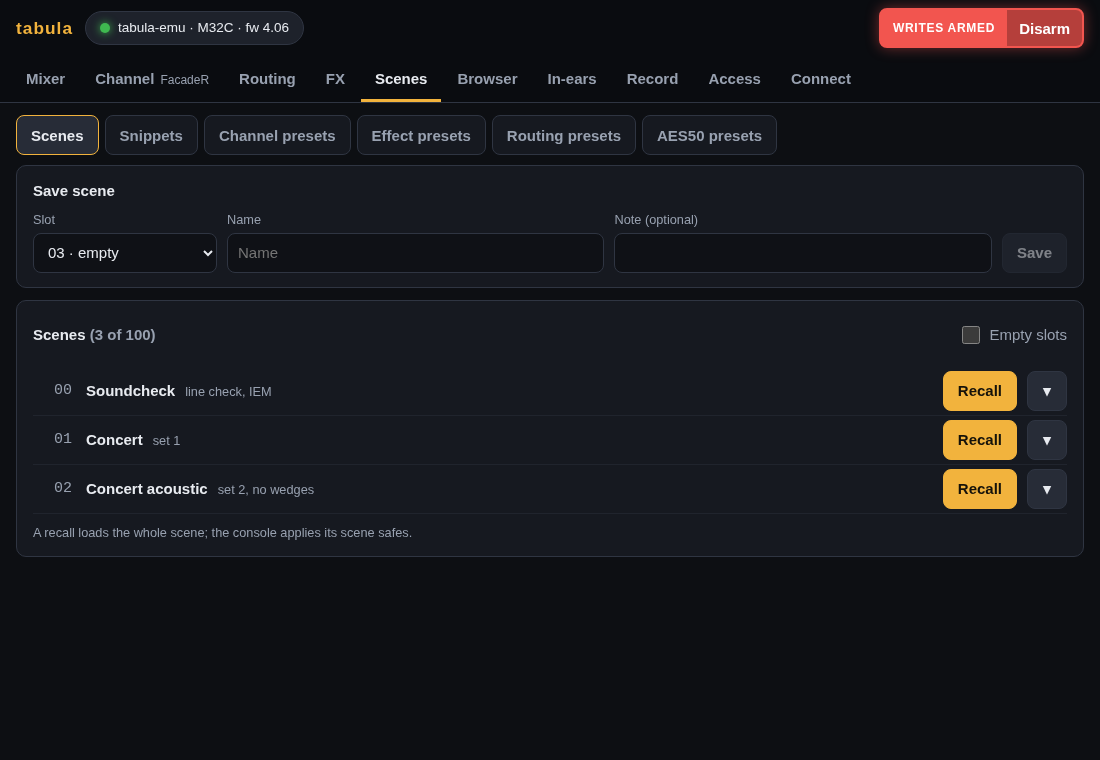The height and width of the screenshot is (760, 1100).
Task: Recall the Soundcheck scene
Action: coord(979,391)
